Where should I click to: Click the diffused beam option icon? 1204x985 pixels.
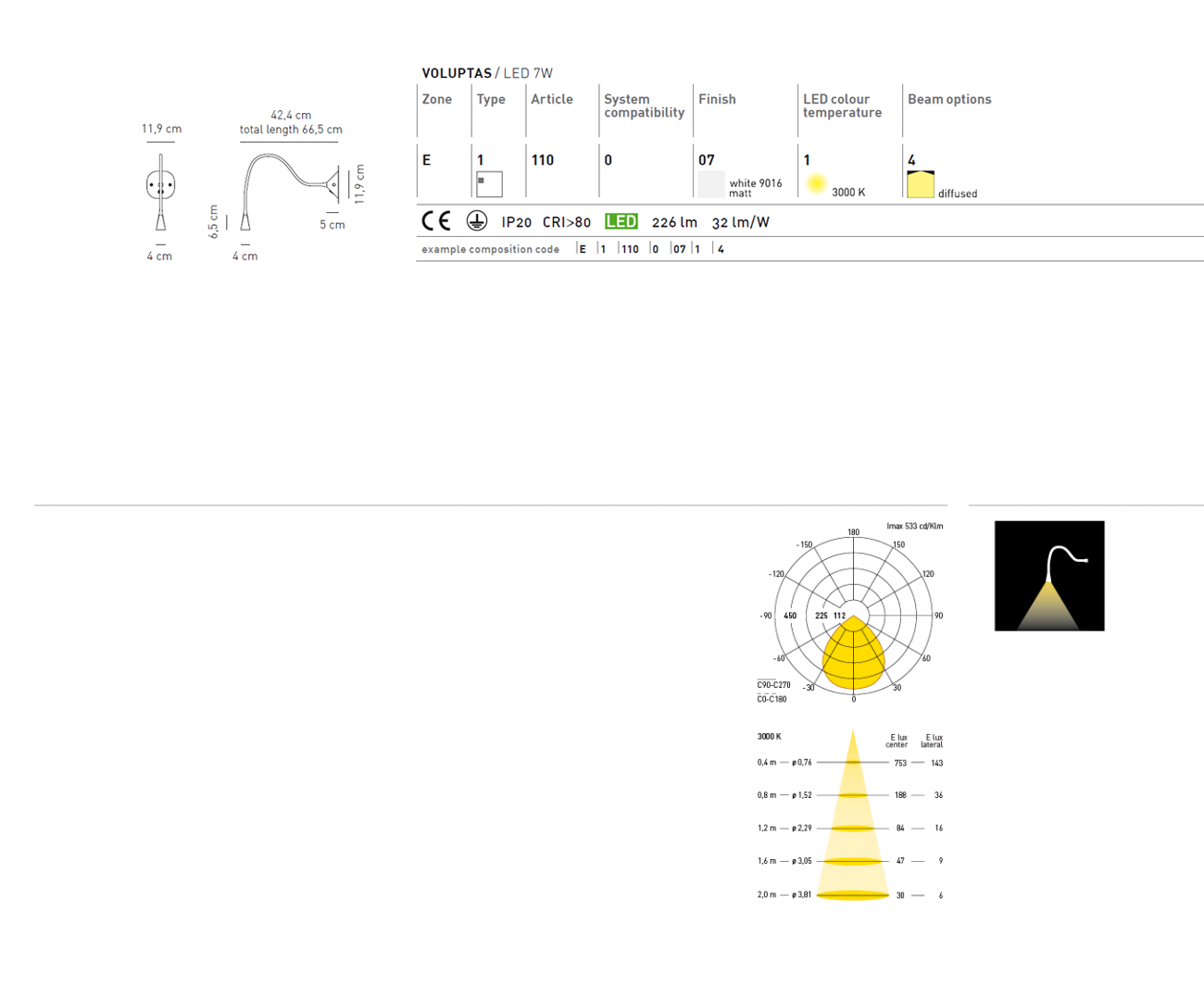click(920, 184)
